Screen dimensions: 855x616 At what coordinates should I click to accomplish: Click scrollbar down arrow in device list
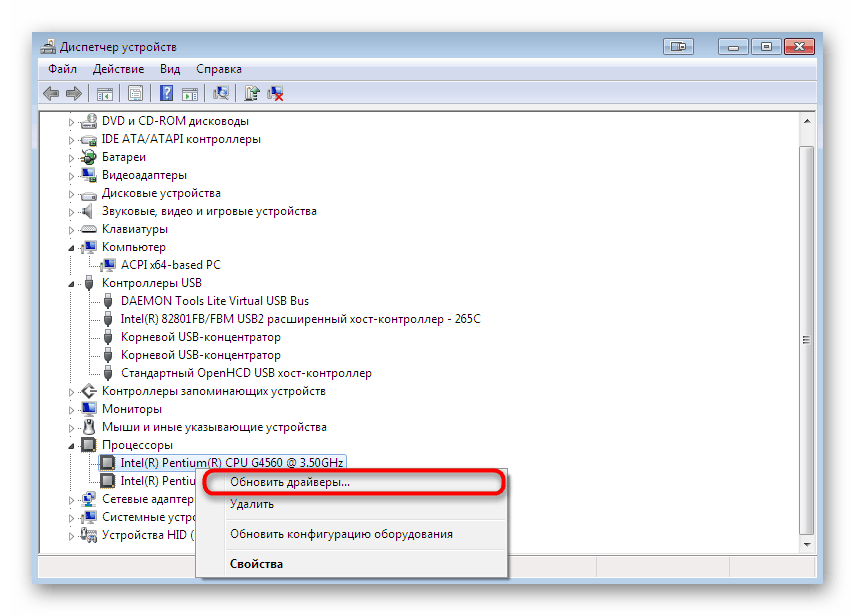click(x=807, y=544)
